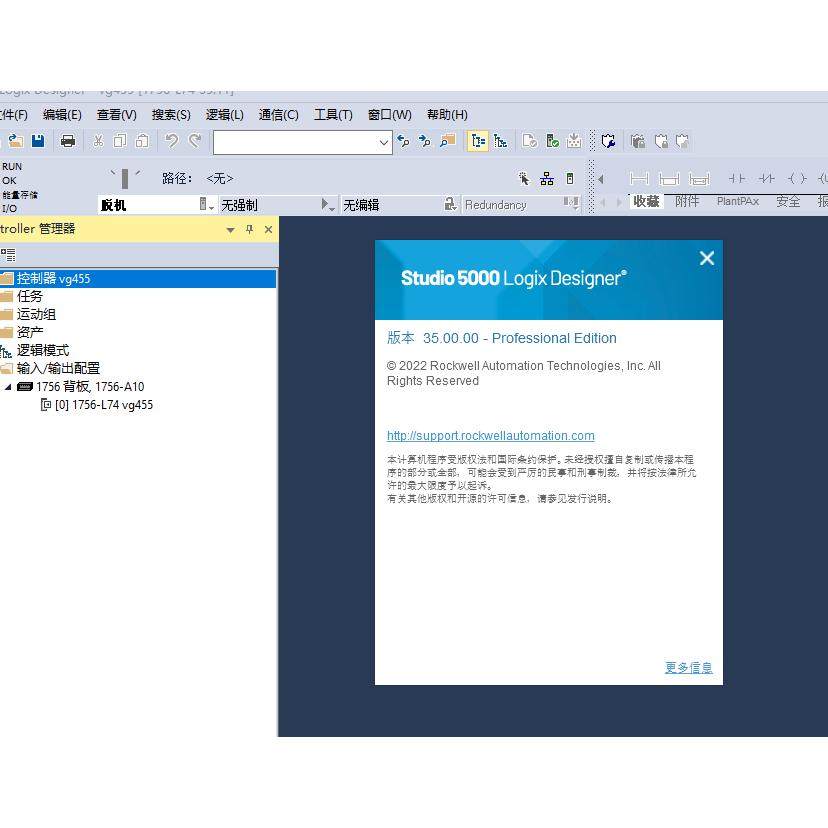
Task: Open a project with the folder icon
Action: click(16, 141)
